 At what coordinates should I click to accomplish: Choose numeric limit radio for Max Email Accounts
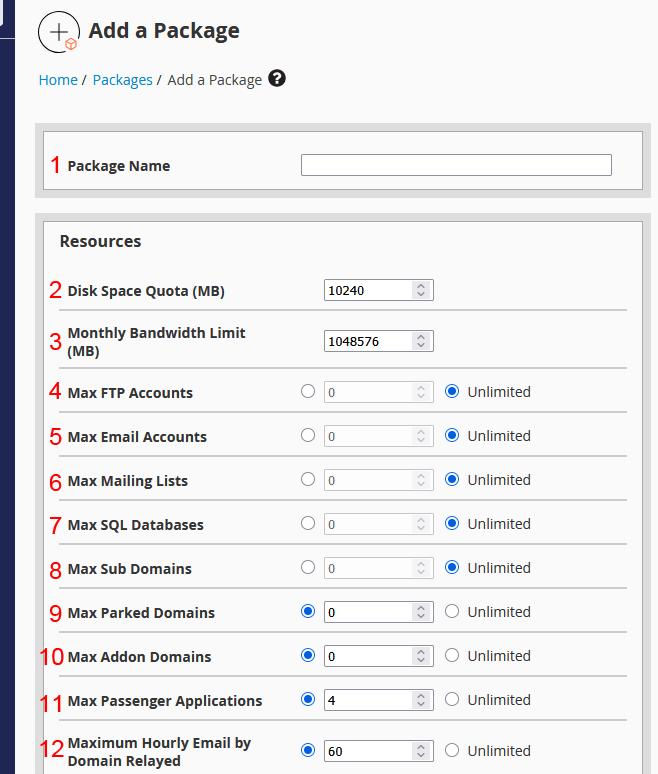308,436
